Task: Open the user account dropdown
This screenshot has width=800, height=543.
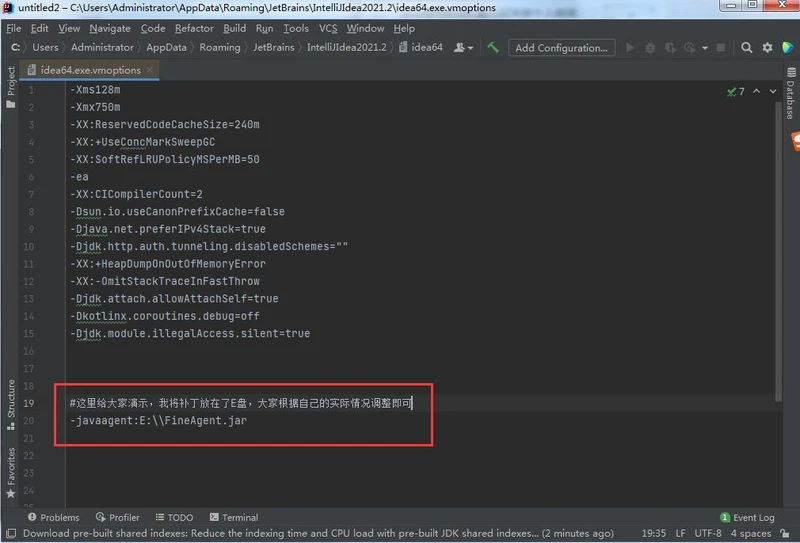Action: [x=464, y=47]
